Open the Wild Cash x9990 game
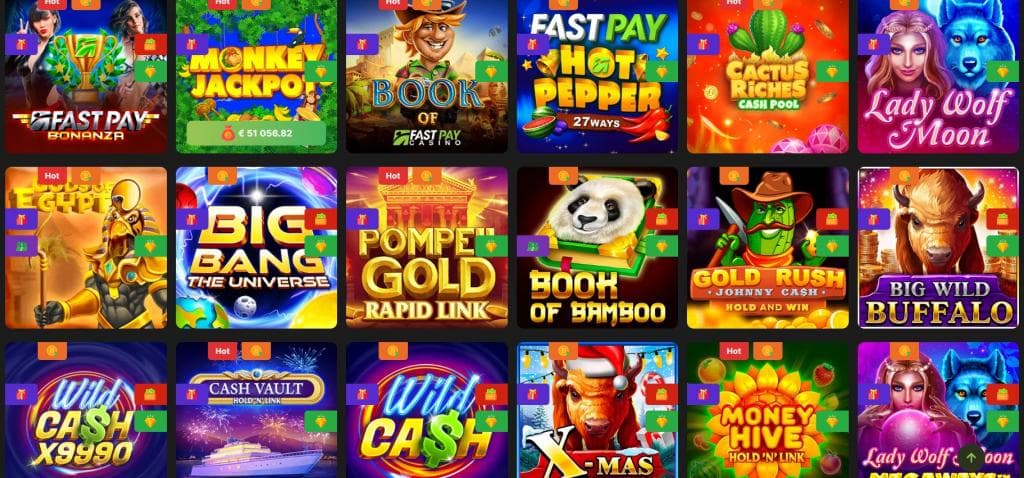The image size is (1024, 478). click(86, 410)
